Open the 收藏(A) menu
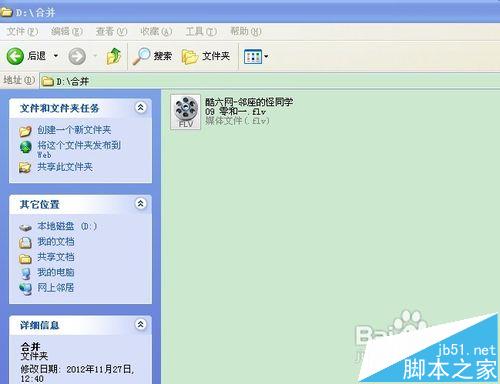500x384 pixels. [x=156, y=31]
